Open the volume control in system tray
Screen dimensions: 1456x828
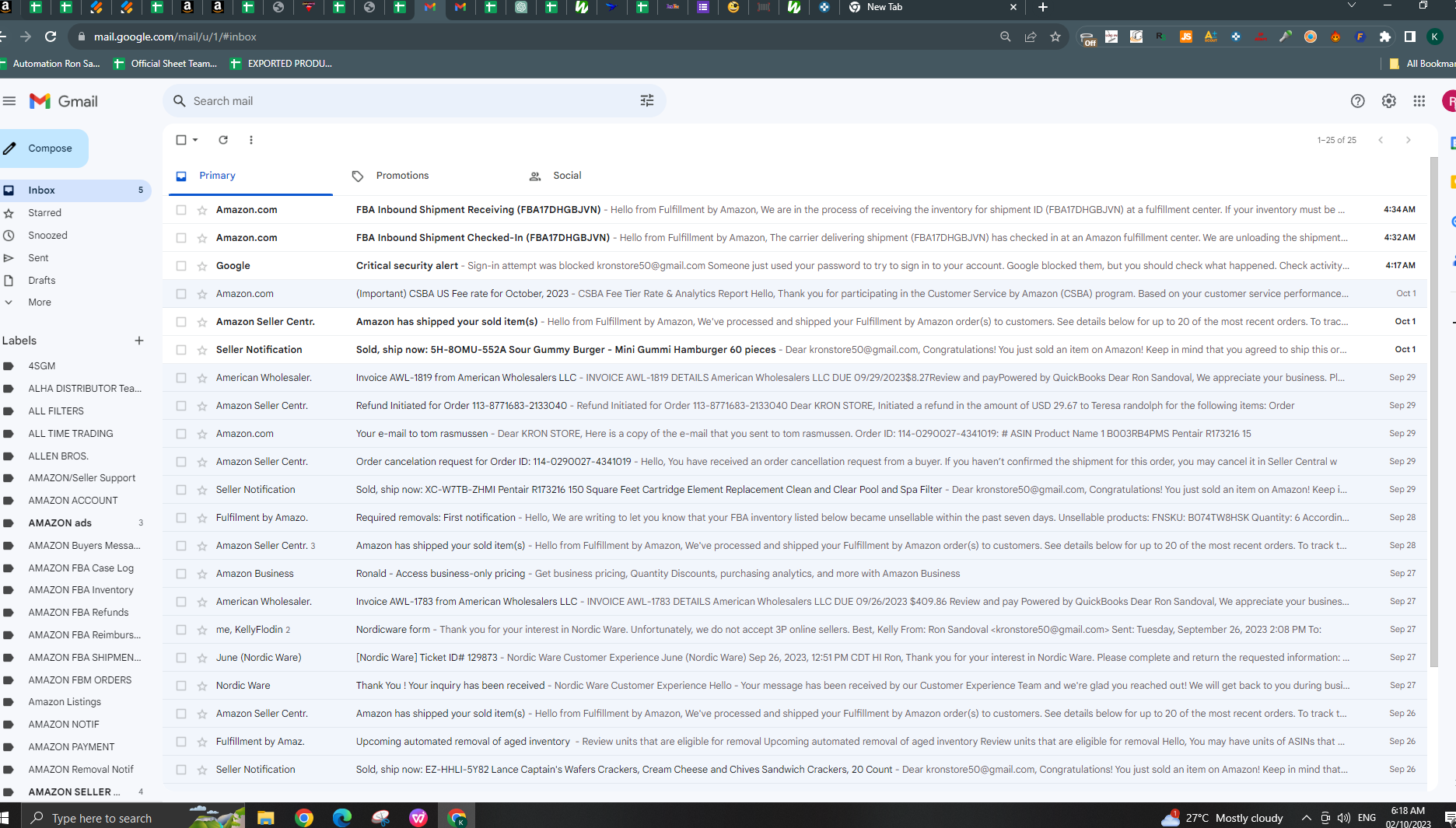click(1344, 818)
